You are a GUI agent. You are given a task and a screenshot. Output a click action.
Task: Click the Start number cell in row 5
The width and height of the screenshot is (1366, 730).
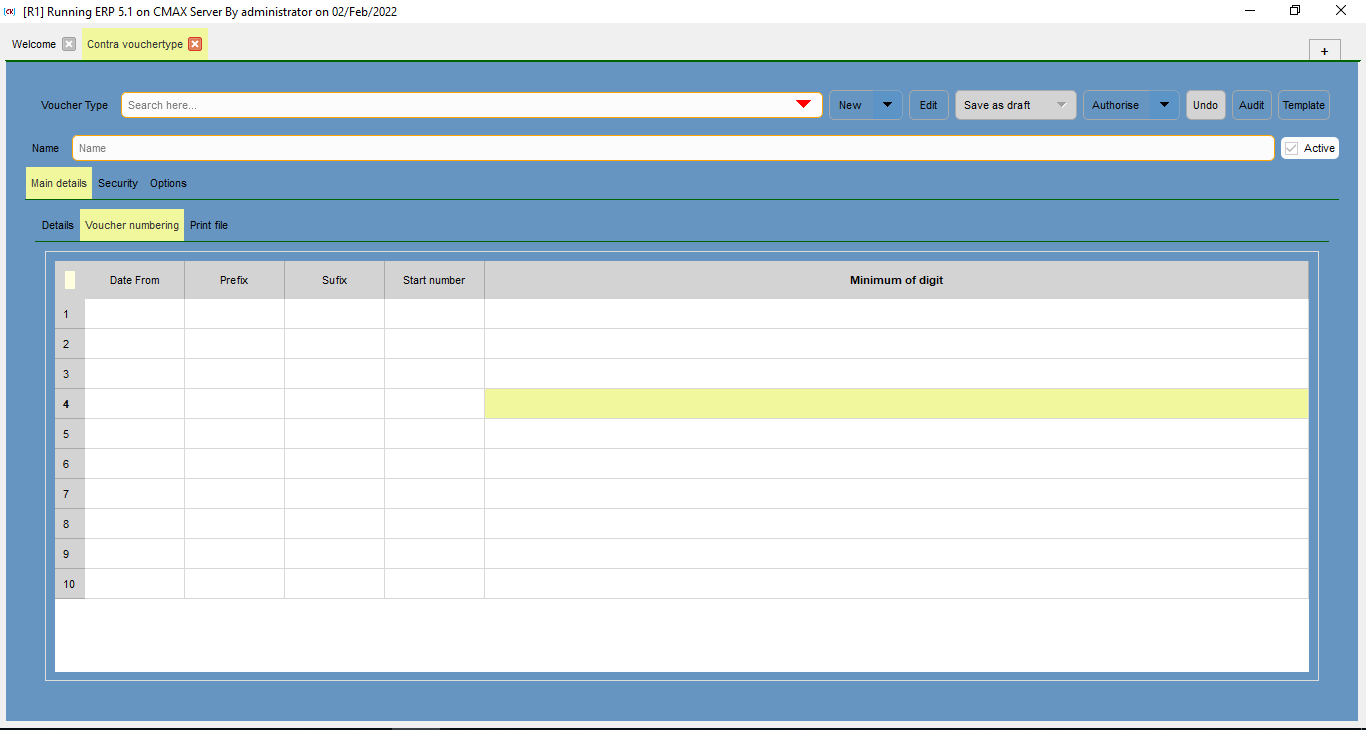434,434
